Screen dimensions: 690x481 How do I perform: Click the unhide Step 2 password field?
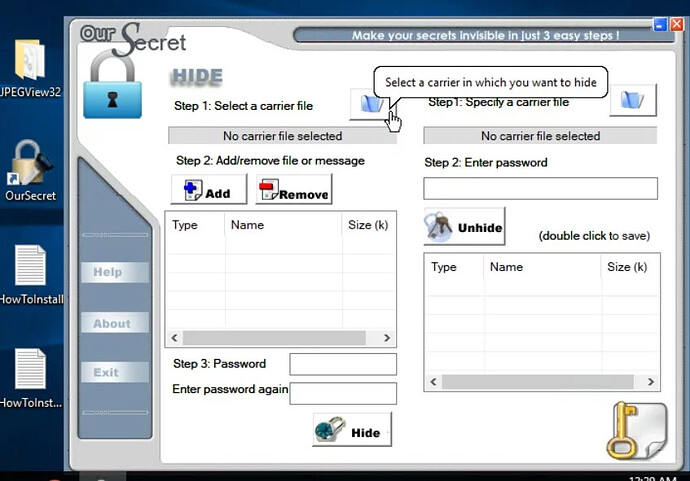[540, 188]
